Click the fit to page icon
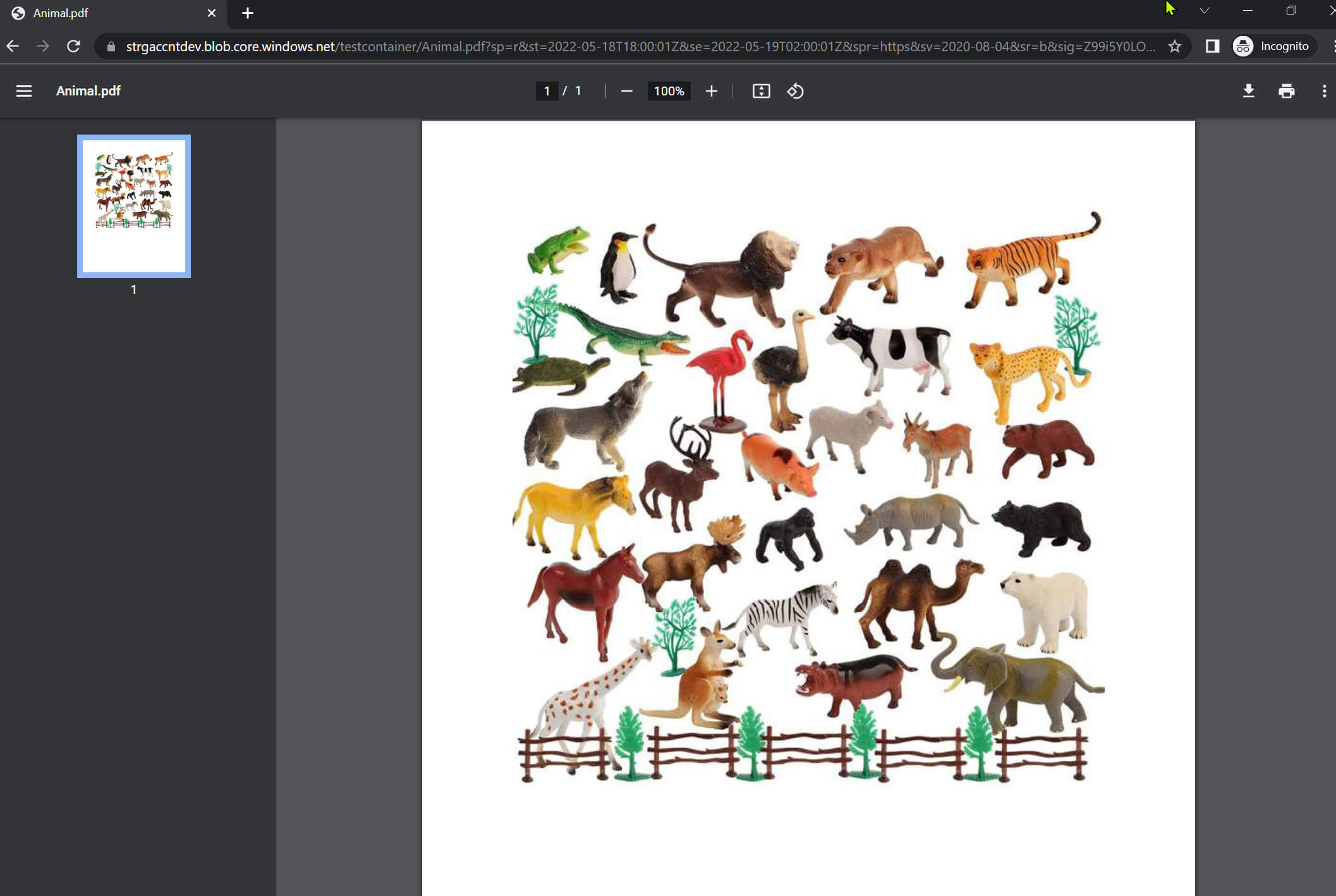Image resolution: width=1336 pixels, height=896 pixels. pyautogui.click(x=761, y=91)
